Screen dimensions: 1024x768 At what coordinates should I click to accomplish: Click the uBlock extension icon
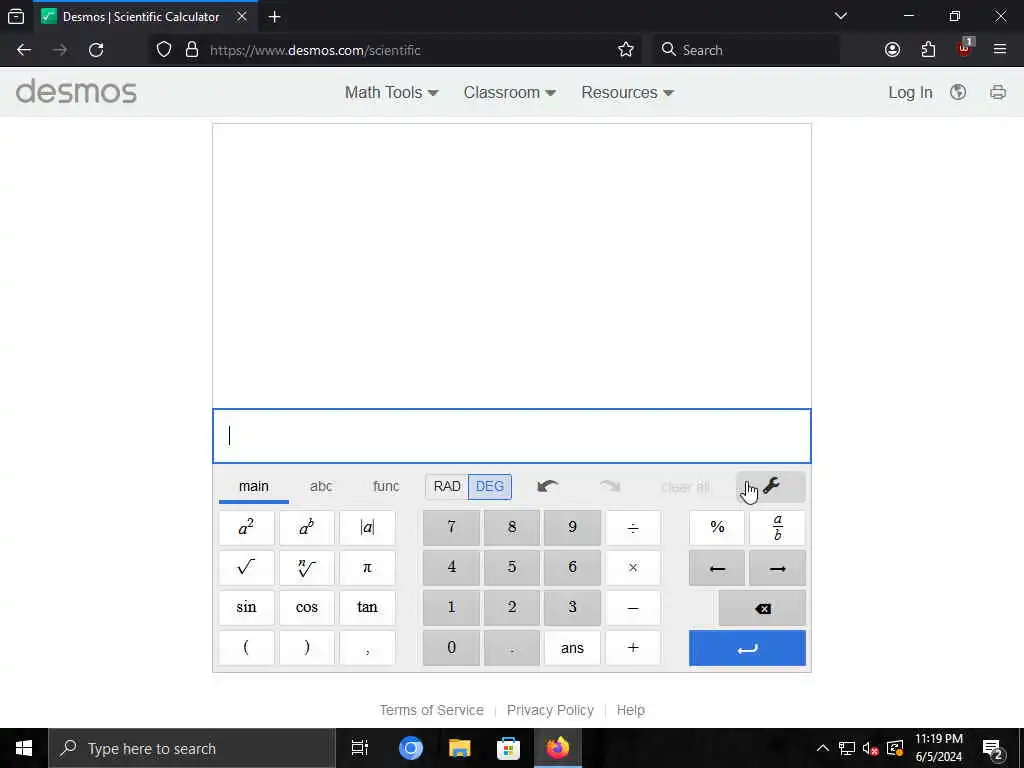pos(965,48)
